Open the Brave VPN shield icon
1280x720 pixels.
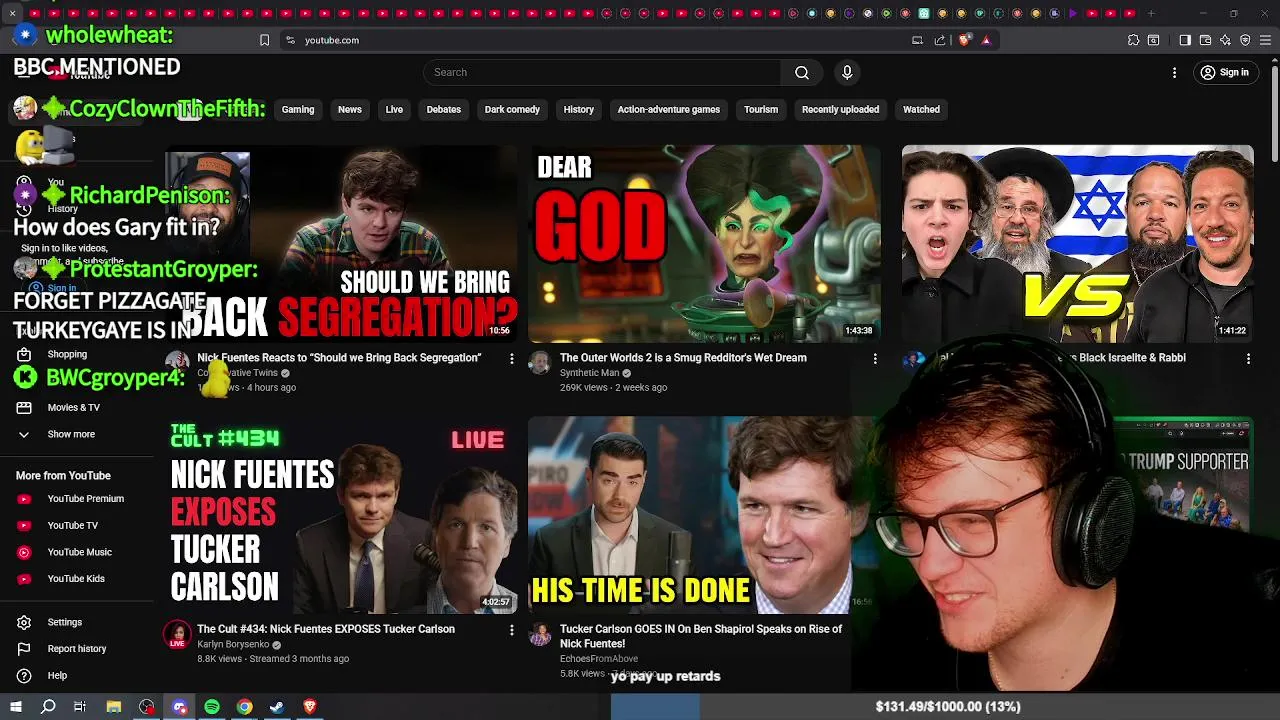point(1245,40)
